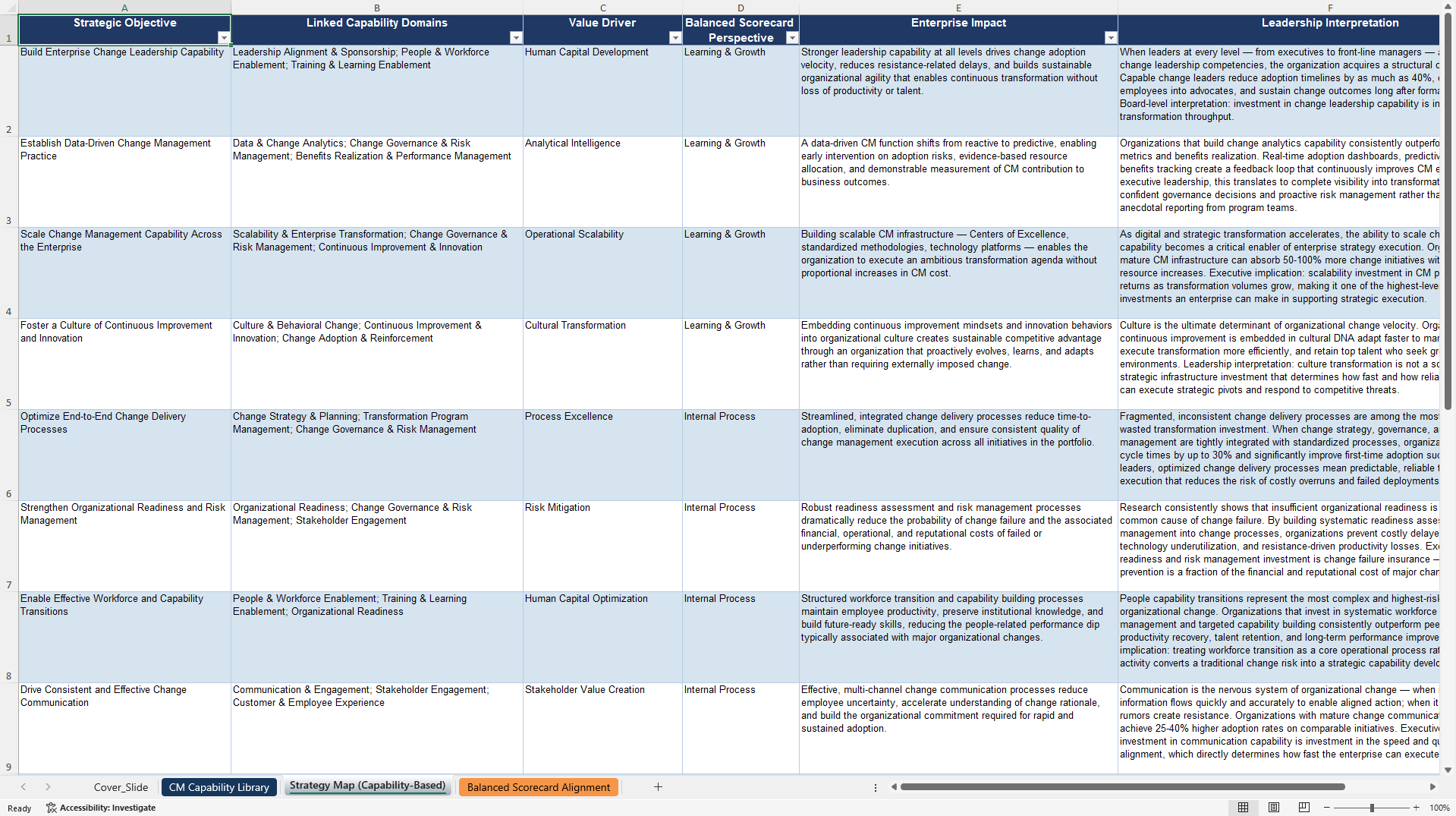Click horizontal scroll right arrow

1432,787
